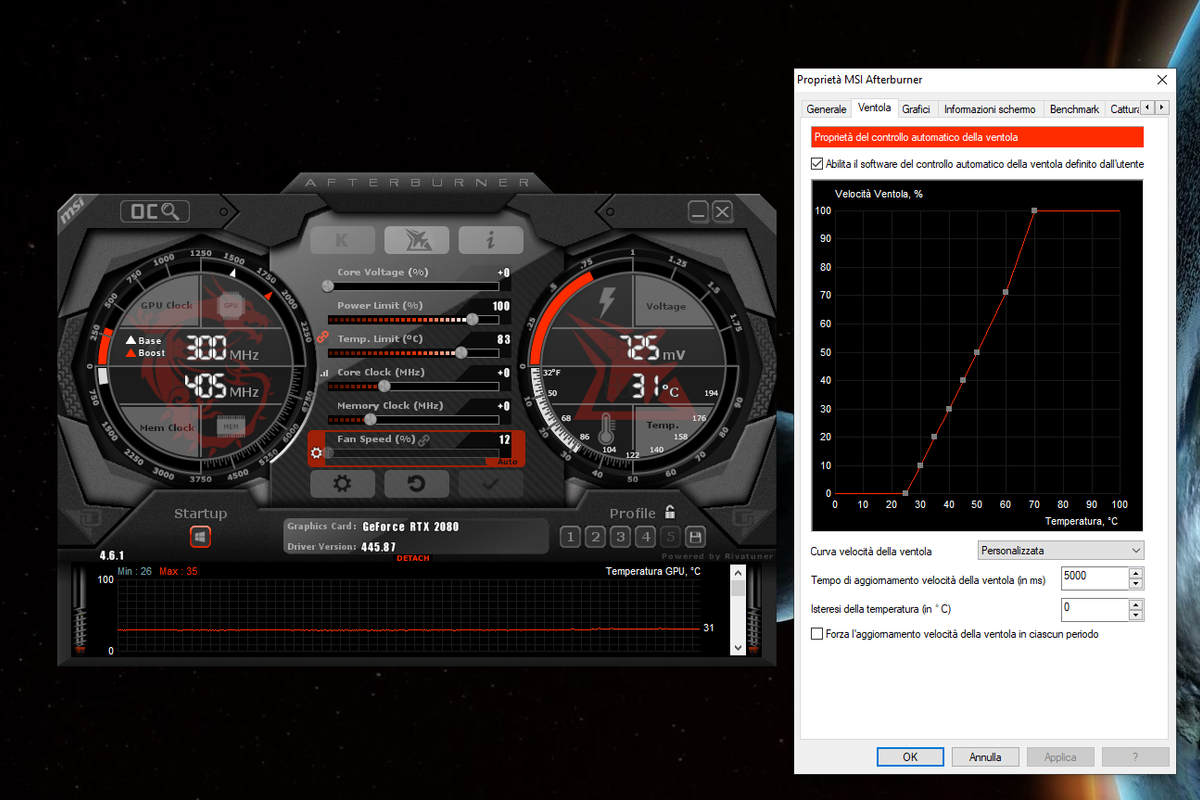The image size is (1200, 800).
Task: Select the fan curve point at 50°C
Action: (x=977, y=352)
